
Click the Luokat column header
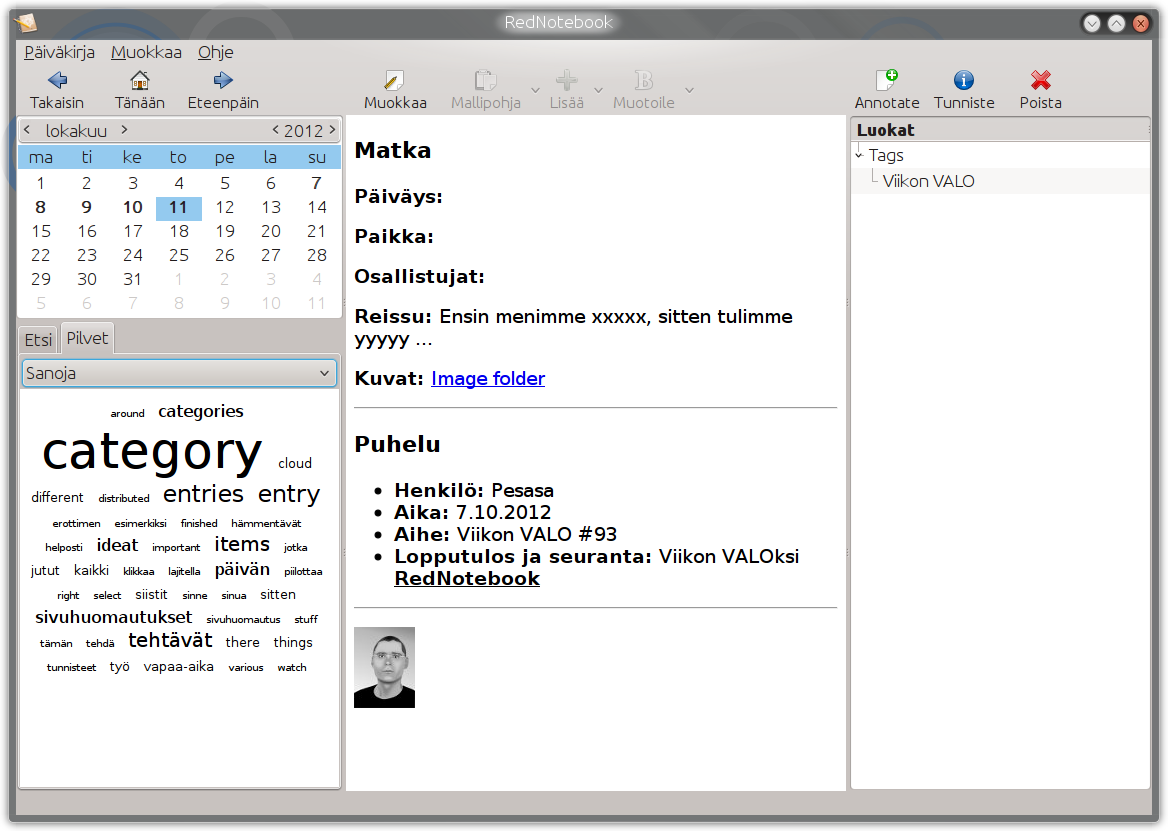[1000, 130]
